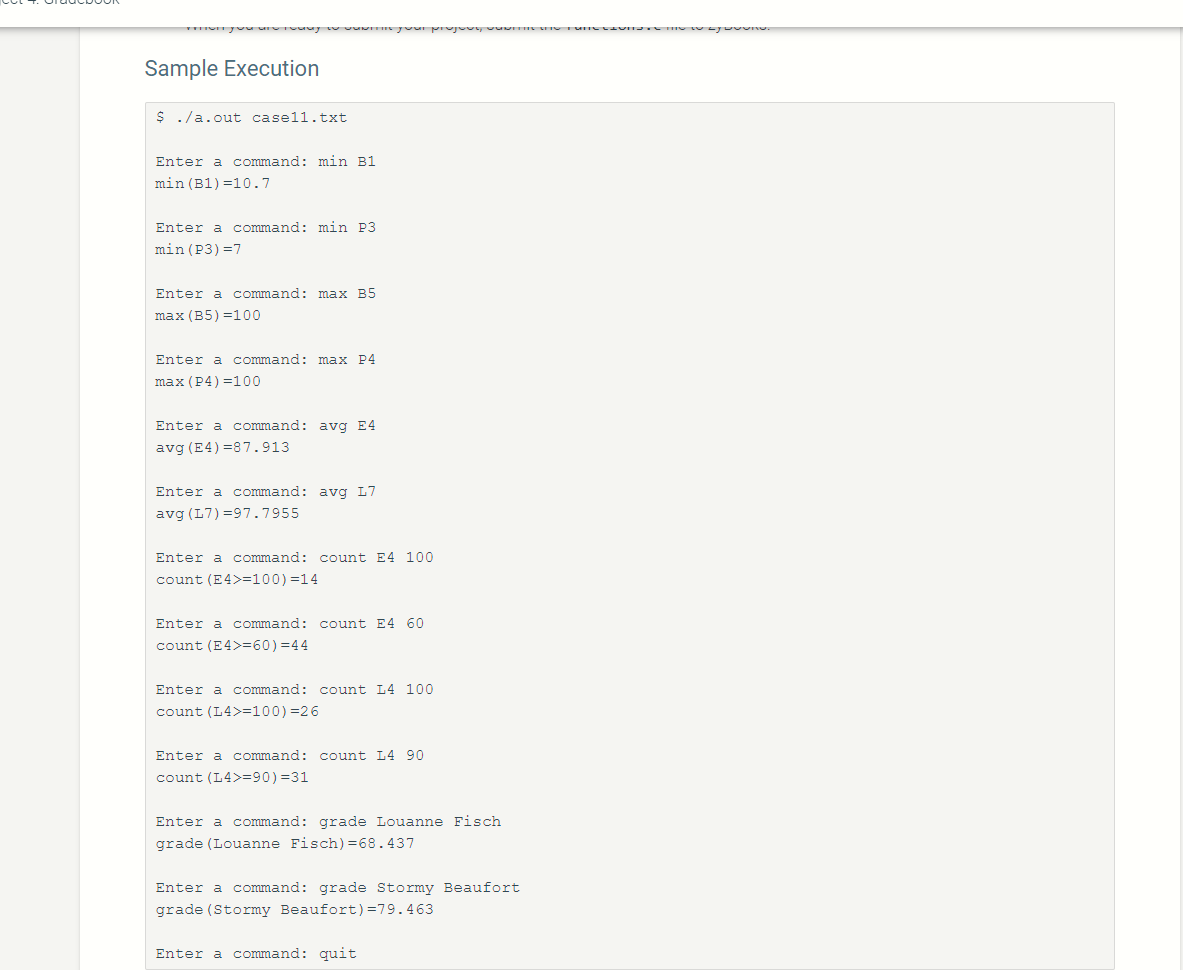Click the 'count(E4>=60)=44' output line

(x=232, y=646)
